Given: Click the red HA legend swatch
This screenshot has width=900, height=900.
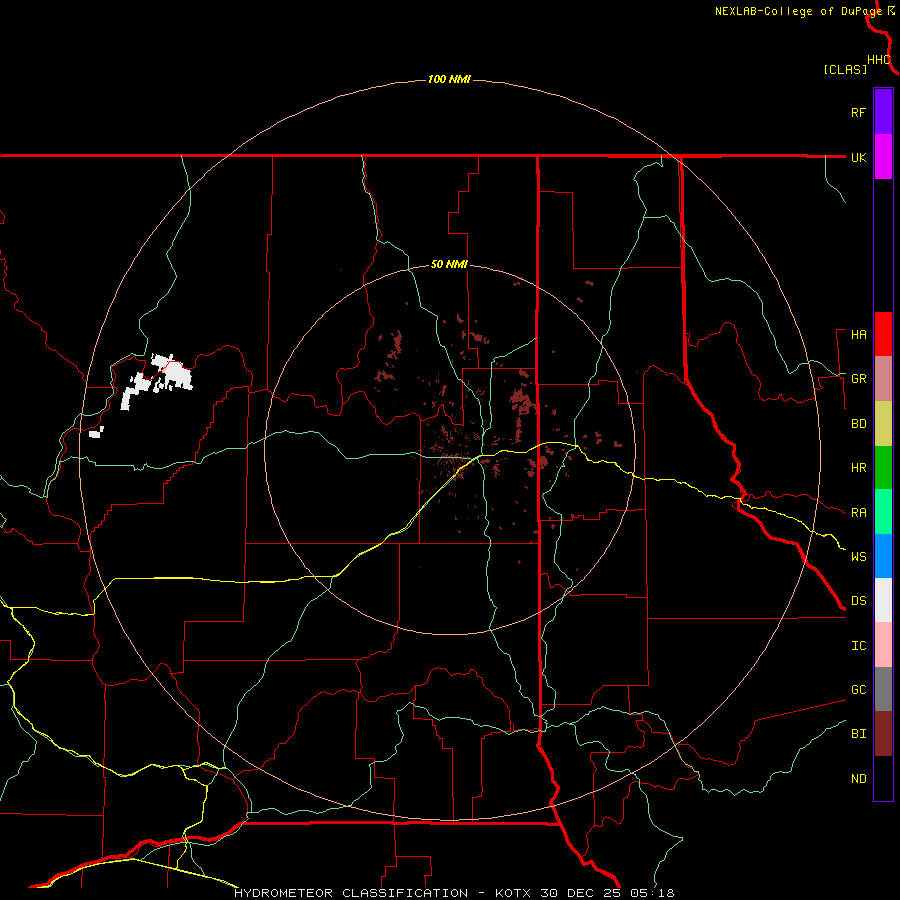Looking at the screenshot, I should tap(883, 334).
